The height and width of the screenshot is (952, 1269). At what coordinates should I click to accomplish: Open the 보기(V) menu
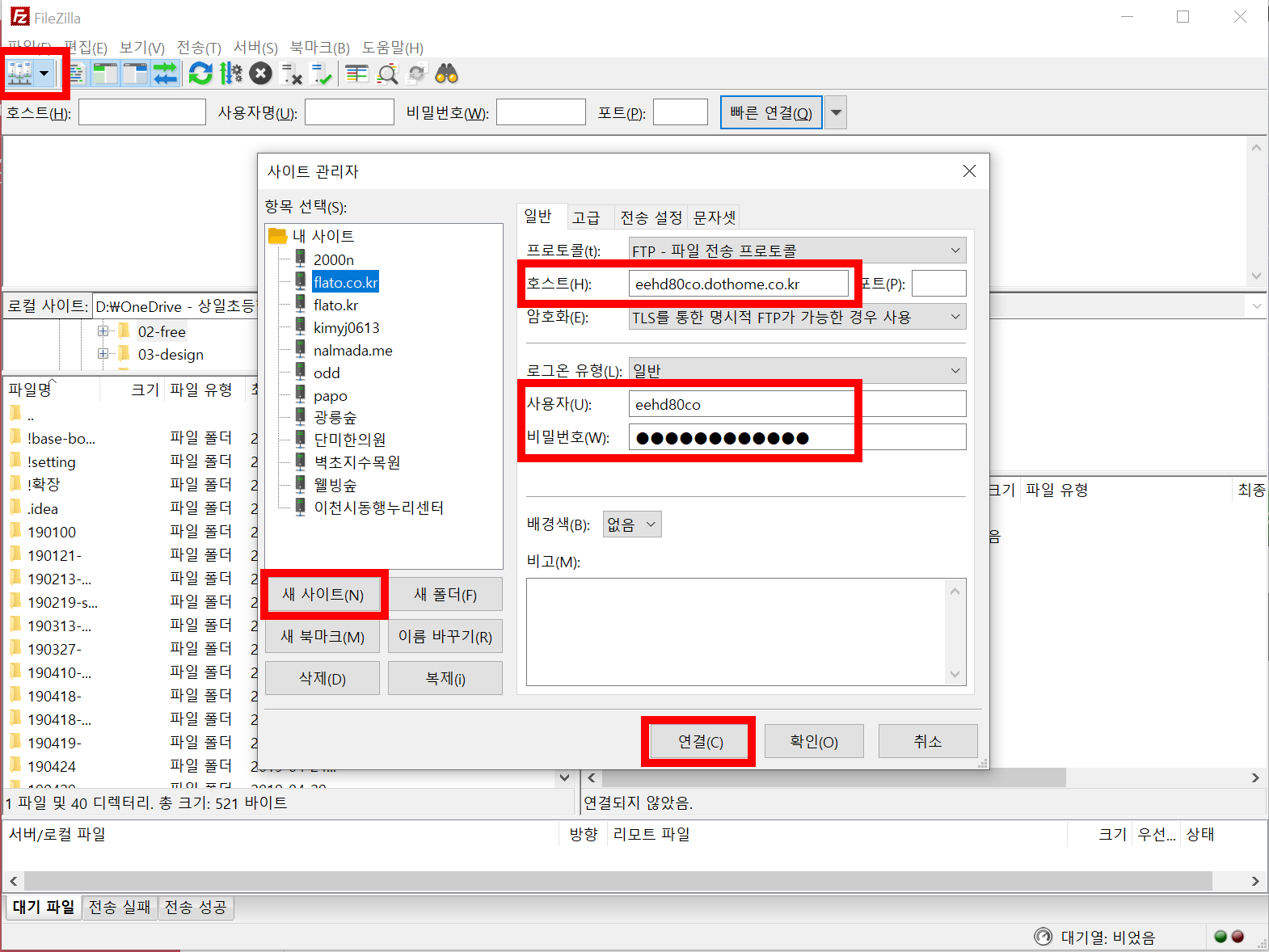[x=141, y=48]
